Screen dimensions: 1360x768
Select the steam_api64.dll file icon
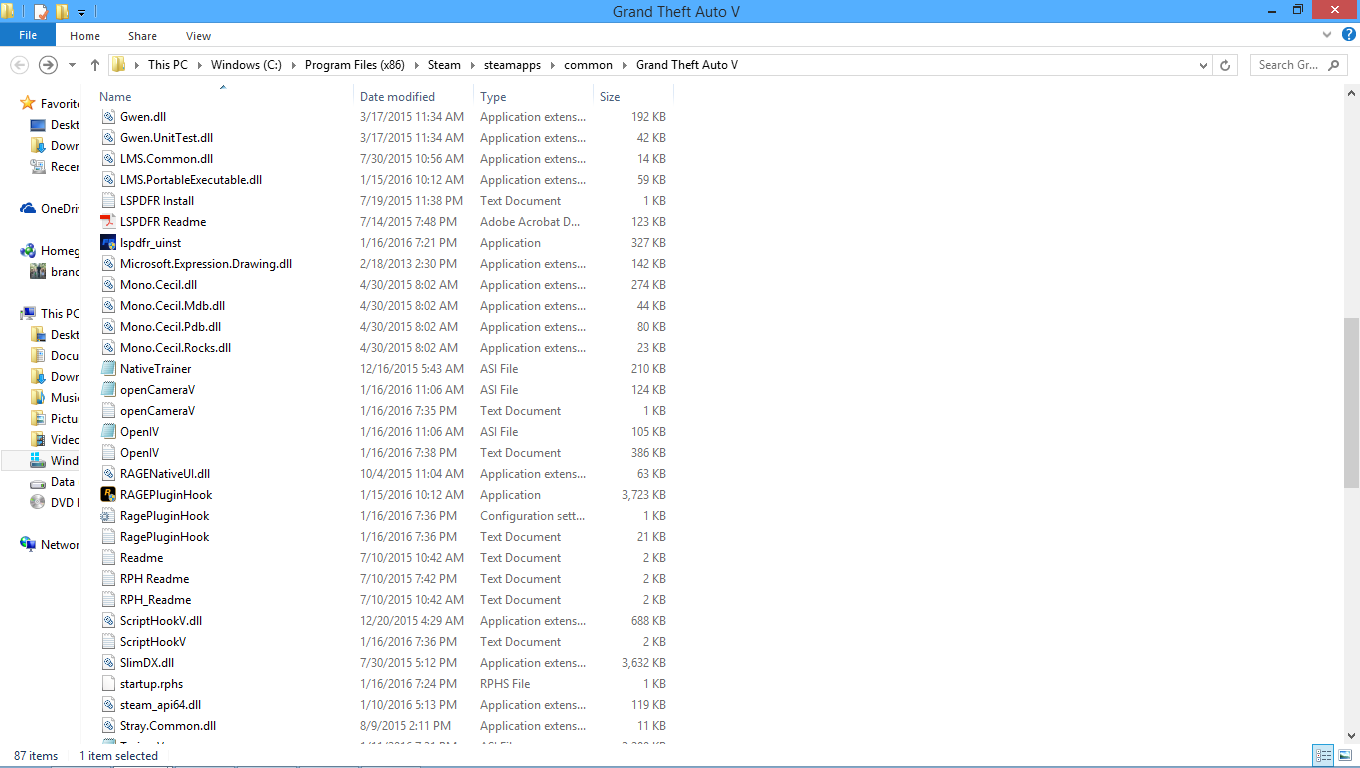click(109, 705)
